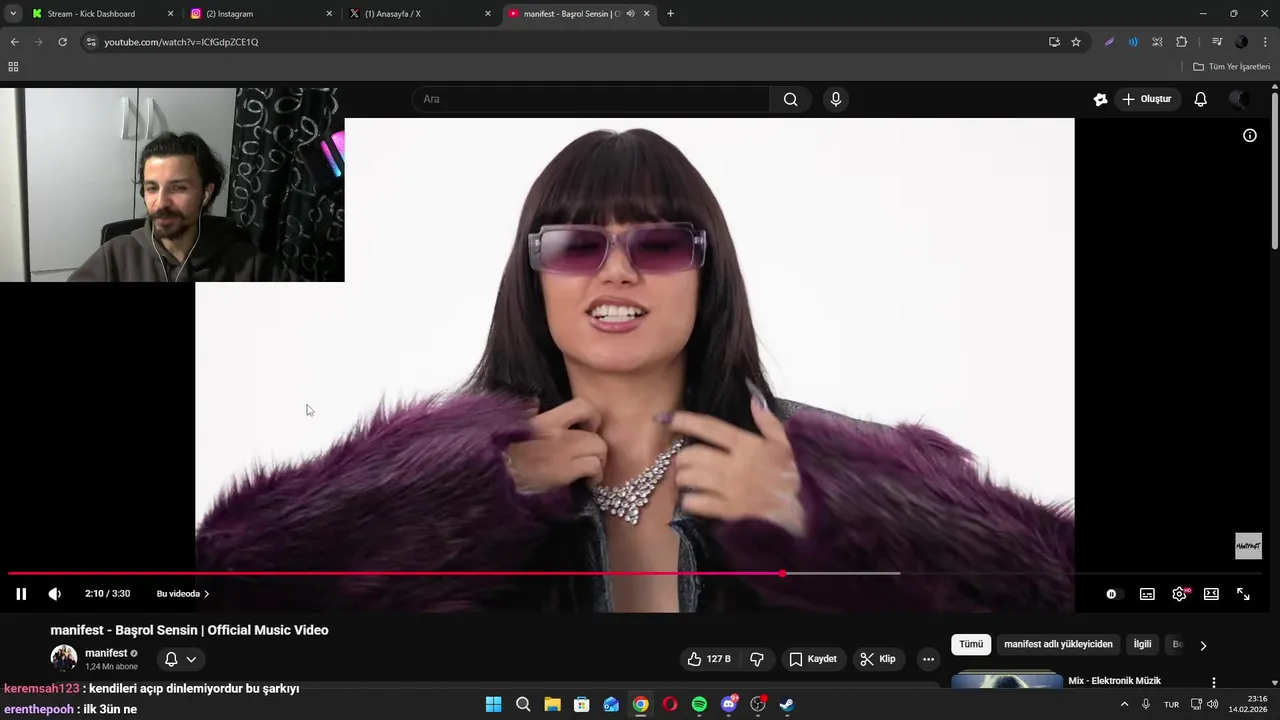Screen dimensions: 1280x720
Task: Start voice search with microphone icon
Action: (836, 99)
